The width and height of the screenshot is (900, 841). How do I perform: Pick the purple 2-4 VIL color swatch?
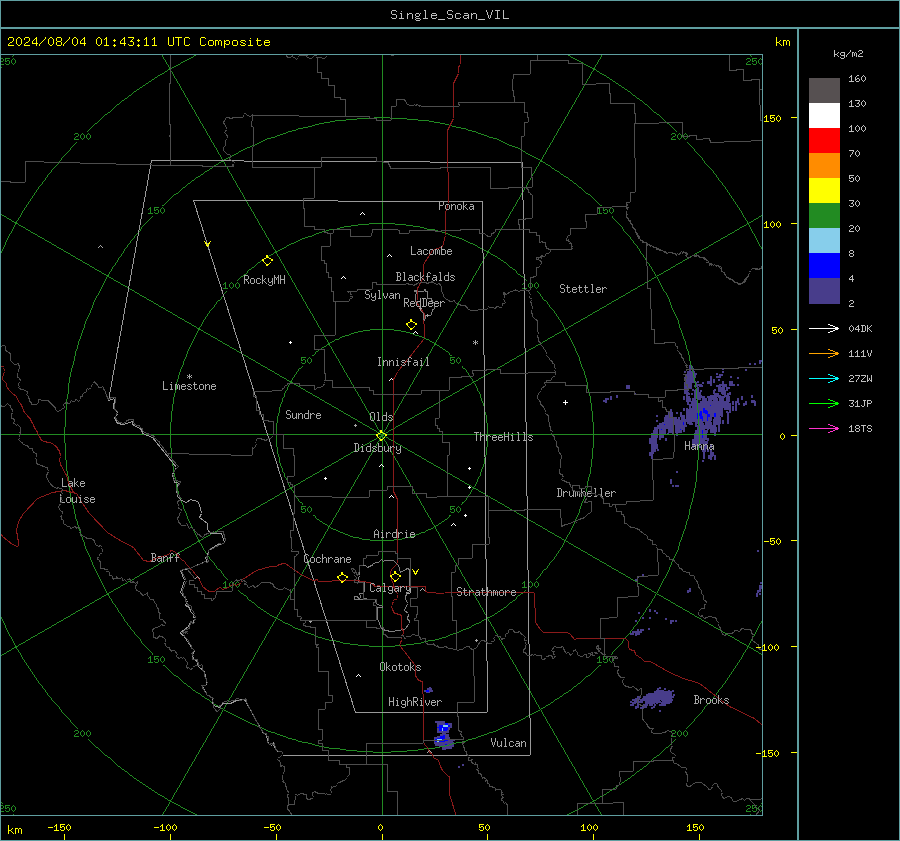[824, 290]
